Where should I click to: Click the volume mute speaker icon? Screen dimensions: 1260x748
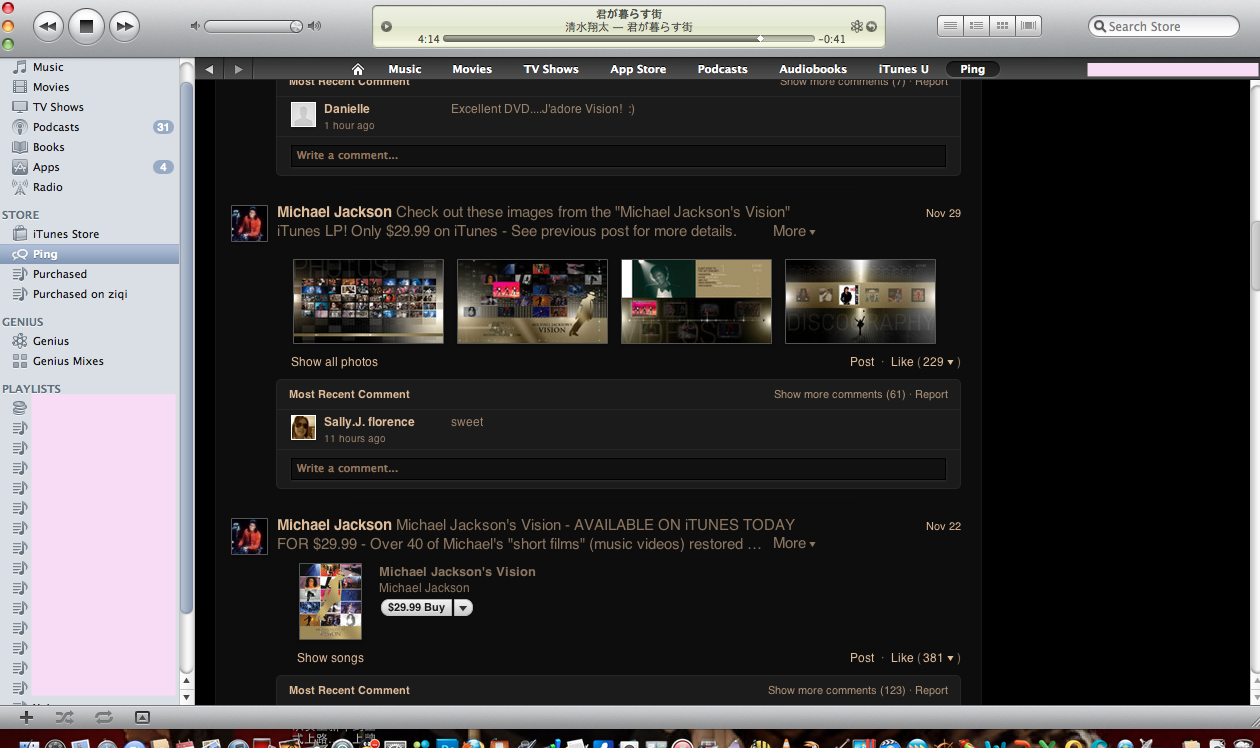point(195,26)
